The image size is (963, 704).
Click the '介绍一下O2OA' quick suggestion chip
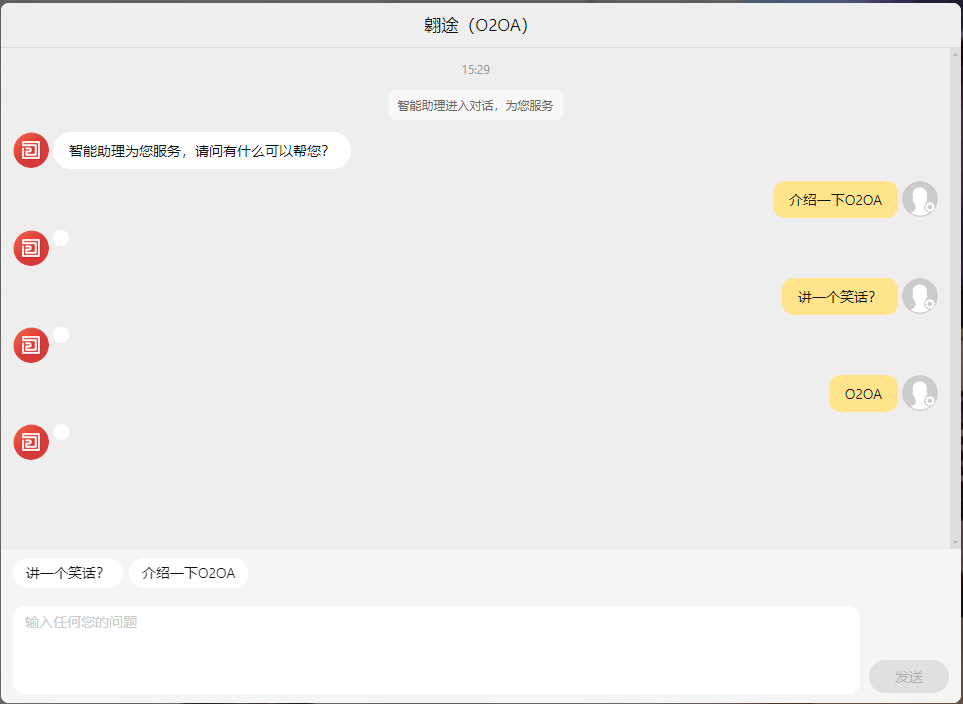coord(189,573)
